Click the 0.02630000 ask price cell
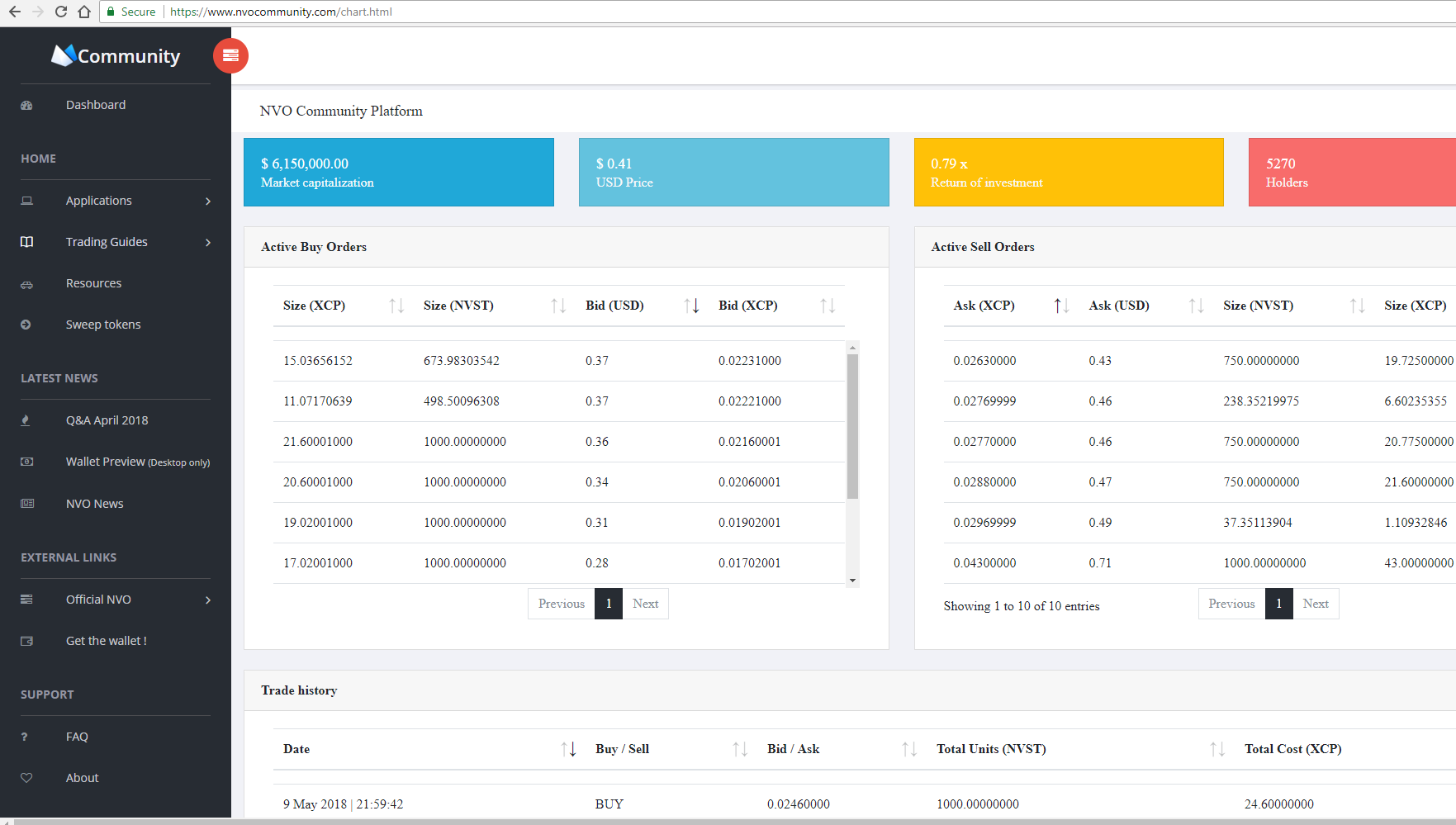The width and height of the screenshot is (1456, 825). (x=984, y=361)
